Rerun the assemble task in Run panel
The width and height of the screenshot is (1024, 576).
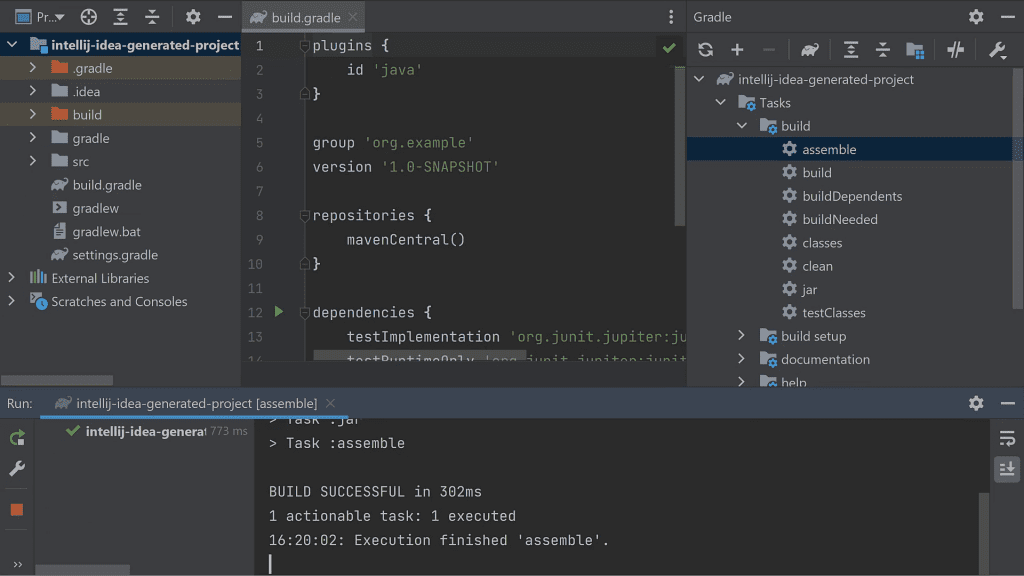pyautogui.click(x=17, y=438)
